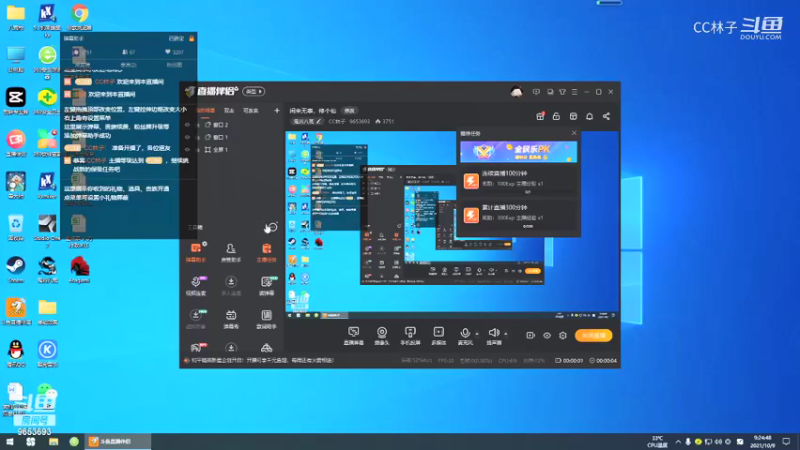Add a new scene with plus icon
This screenshot has width=800, height=450.
[x=277, y=110]
